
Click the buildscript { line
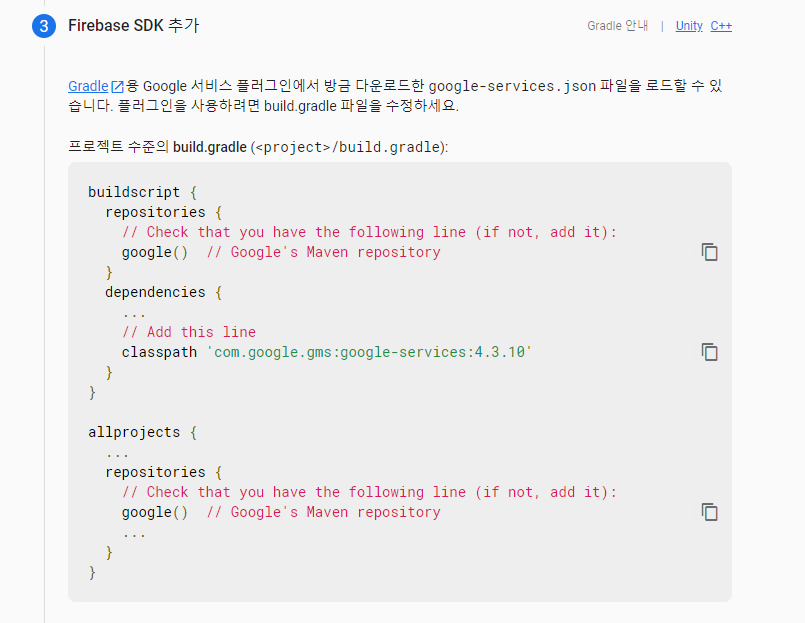142,192
